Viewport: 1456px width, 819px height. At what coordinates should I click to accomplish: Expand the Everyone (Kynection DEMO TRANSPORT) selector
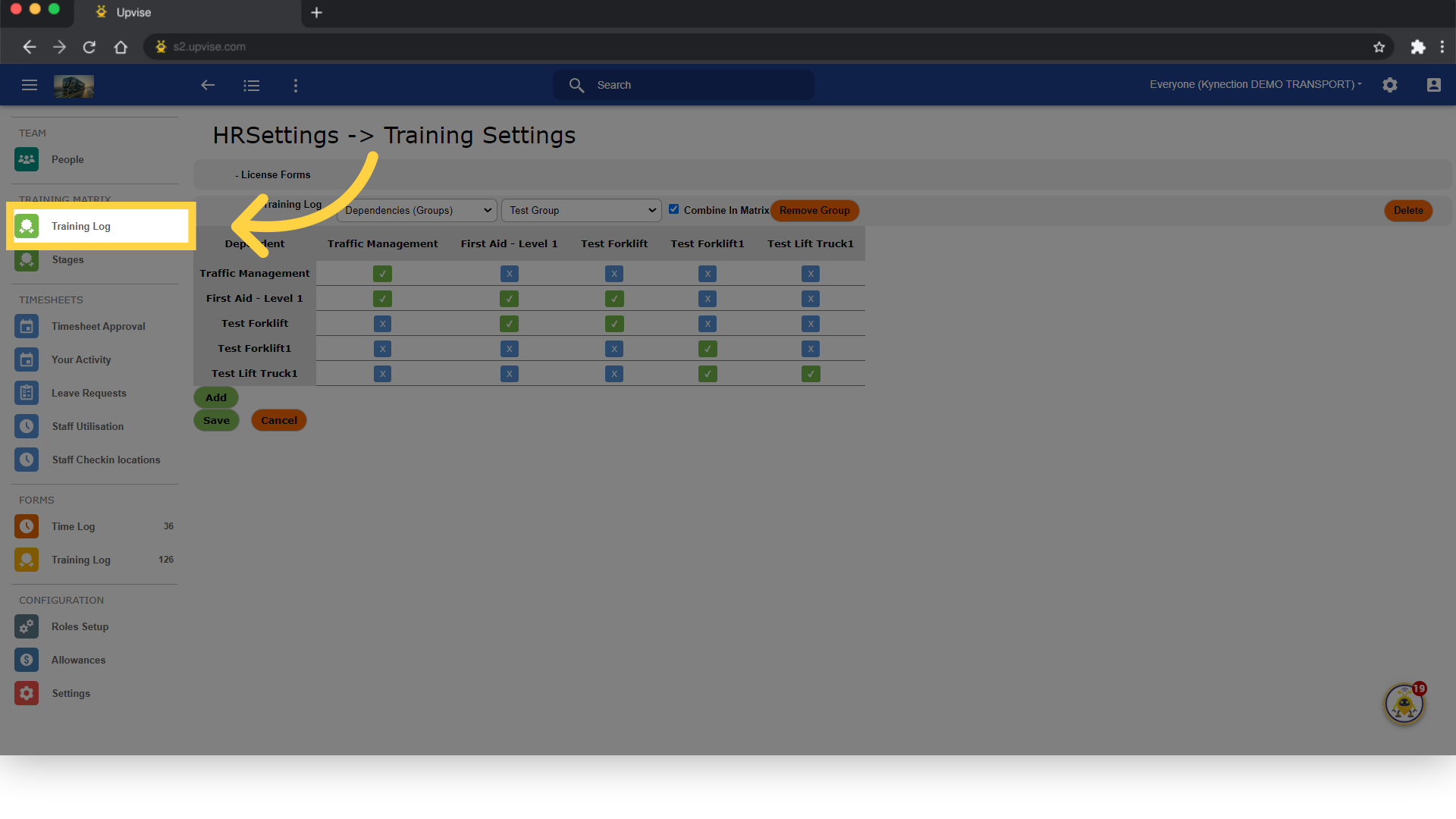pos(1255,84)
